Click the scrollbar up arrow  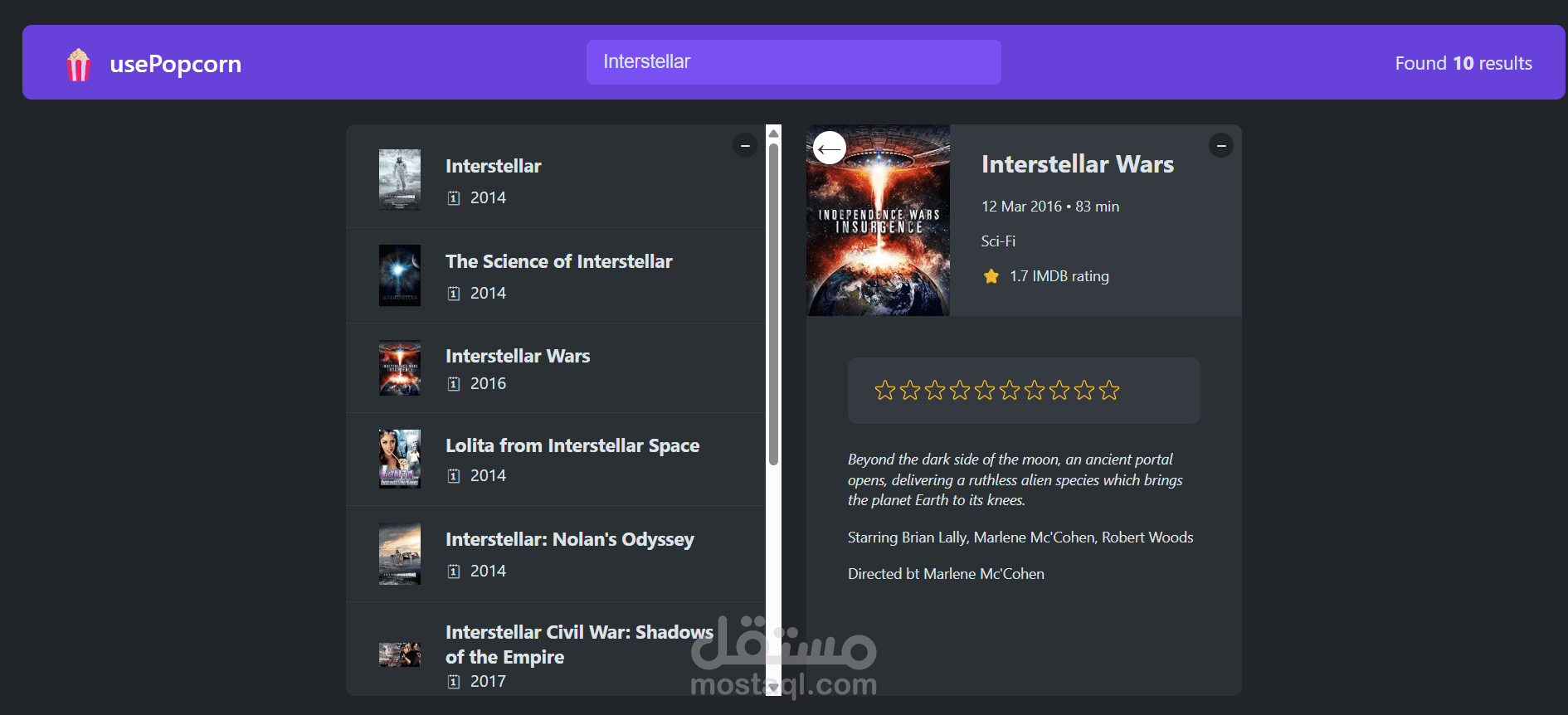[773, 133]
